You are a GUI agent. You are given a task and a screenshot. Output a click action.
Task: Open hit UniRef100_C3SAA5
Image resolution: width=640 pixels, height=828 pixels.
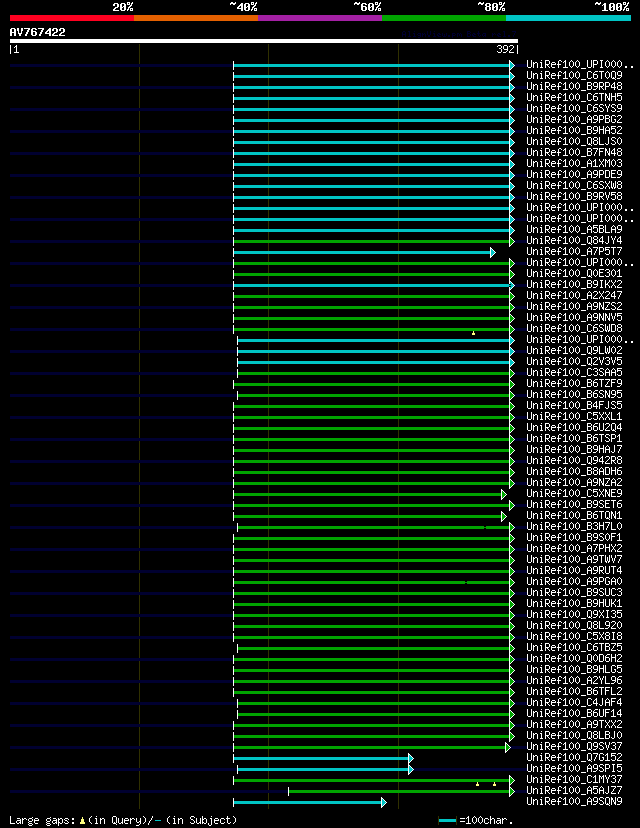574,372
